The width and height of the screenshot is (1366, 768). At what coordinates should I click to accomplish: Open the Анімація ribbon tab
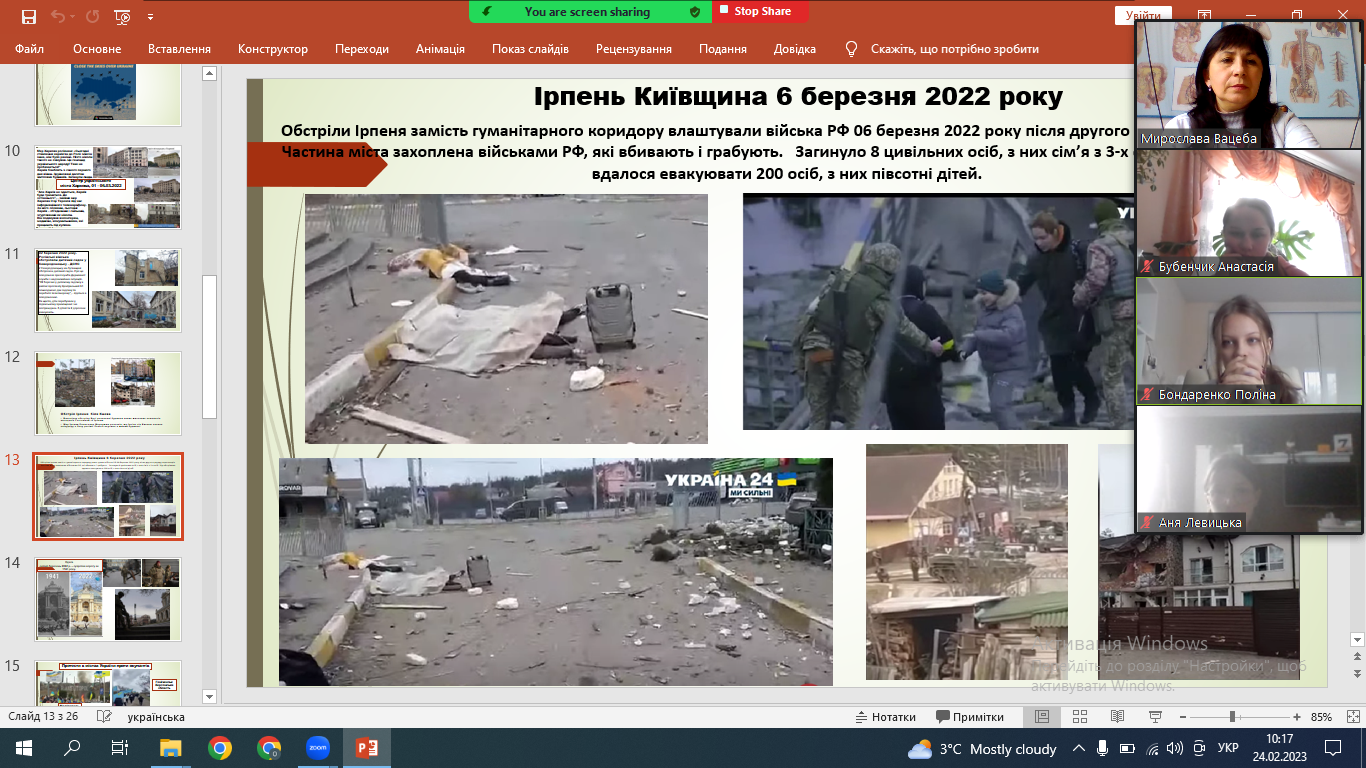(x=440, y=49)
